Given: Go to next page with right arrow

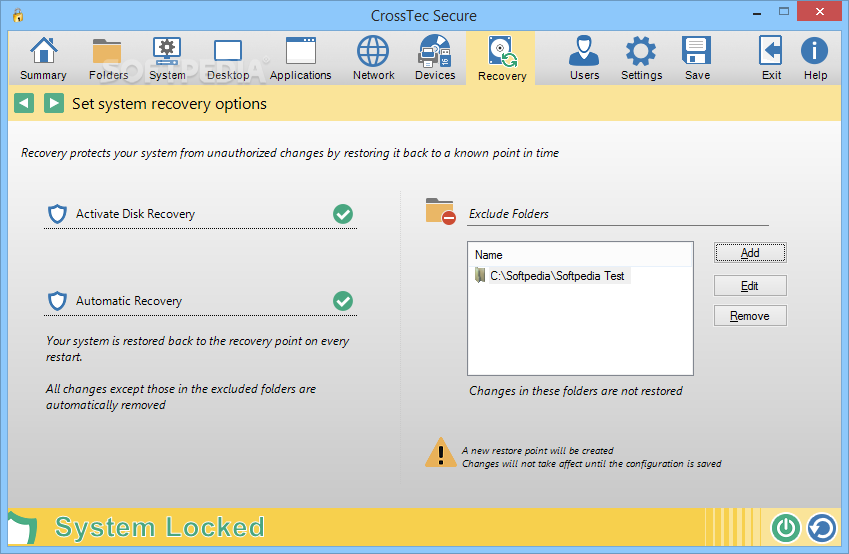Looking at the screenshot, I should (54, 103).
